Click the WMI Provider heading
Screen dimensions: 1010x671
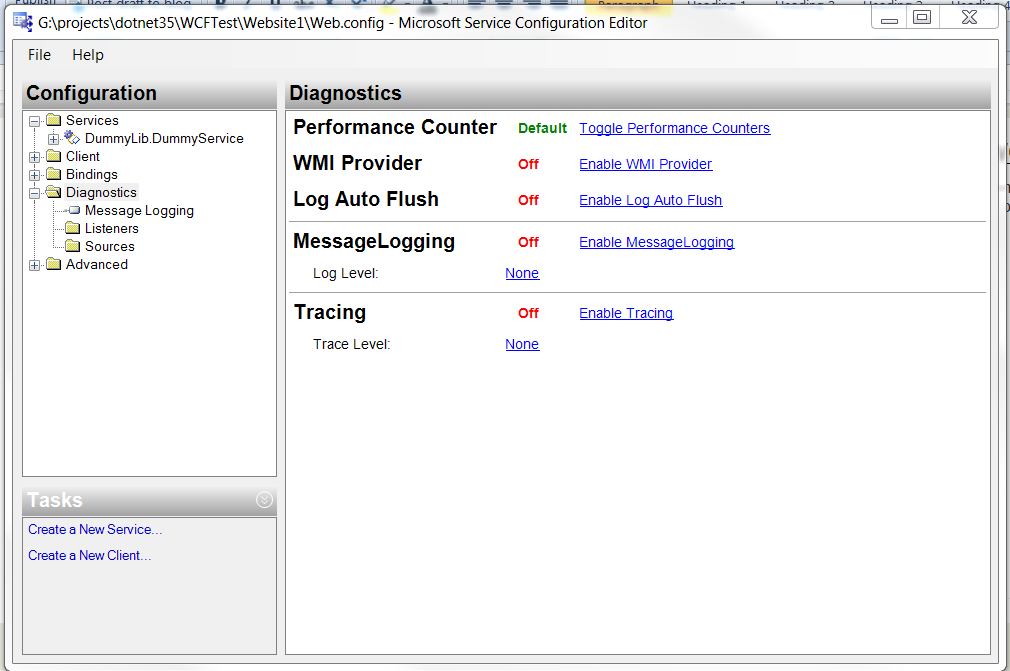[x=357, y=163]
